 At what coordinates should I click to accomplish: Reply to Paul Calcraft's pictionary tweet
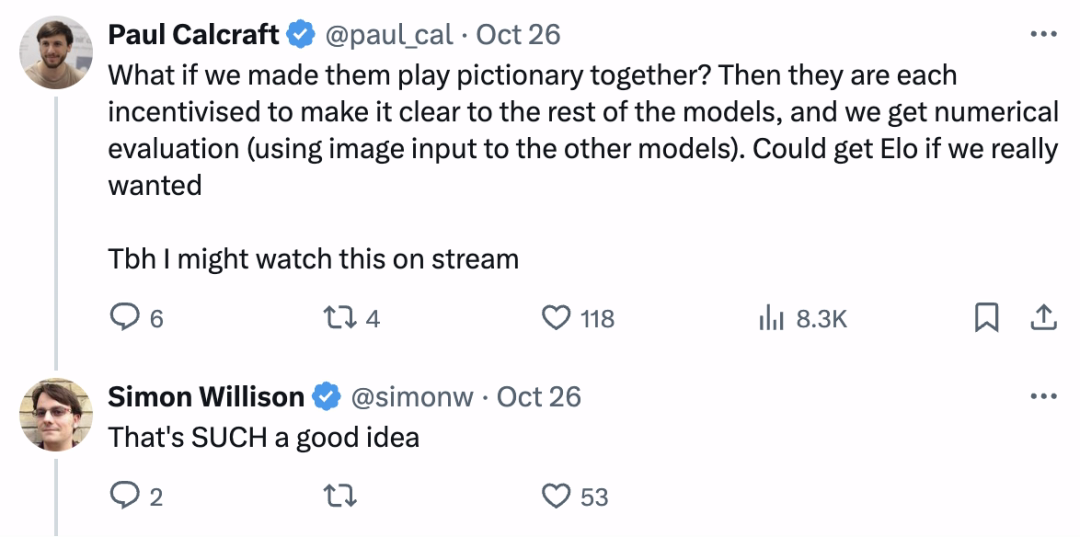click(124, 318)
